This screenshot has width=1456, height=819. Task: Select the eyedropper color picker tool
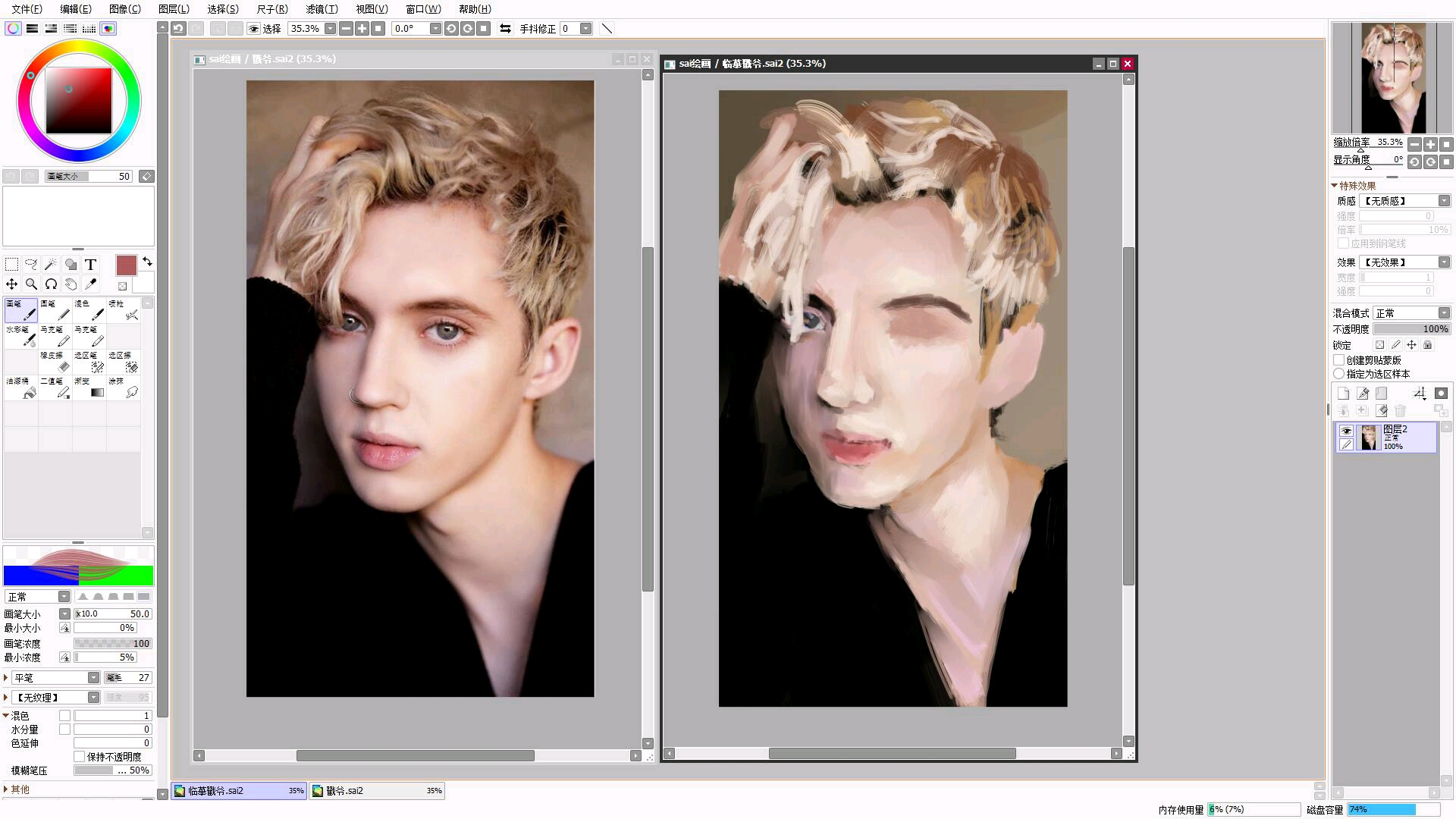90,284
